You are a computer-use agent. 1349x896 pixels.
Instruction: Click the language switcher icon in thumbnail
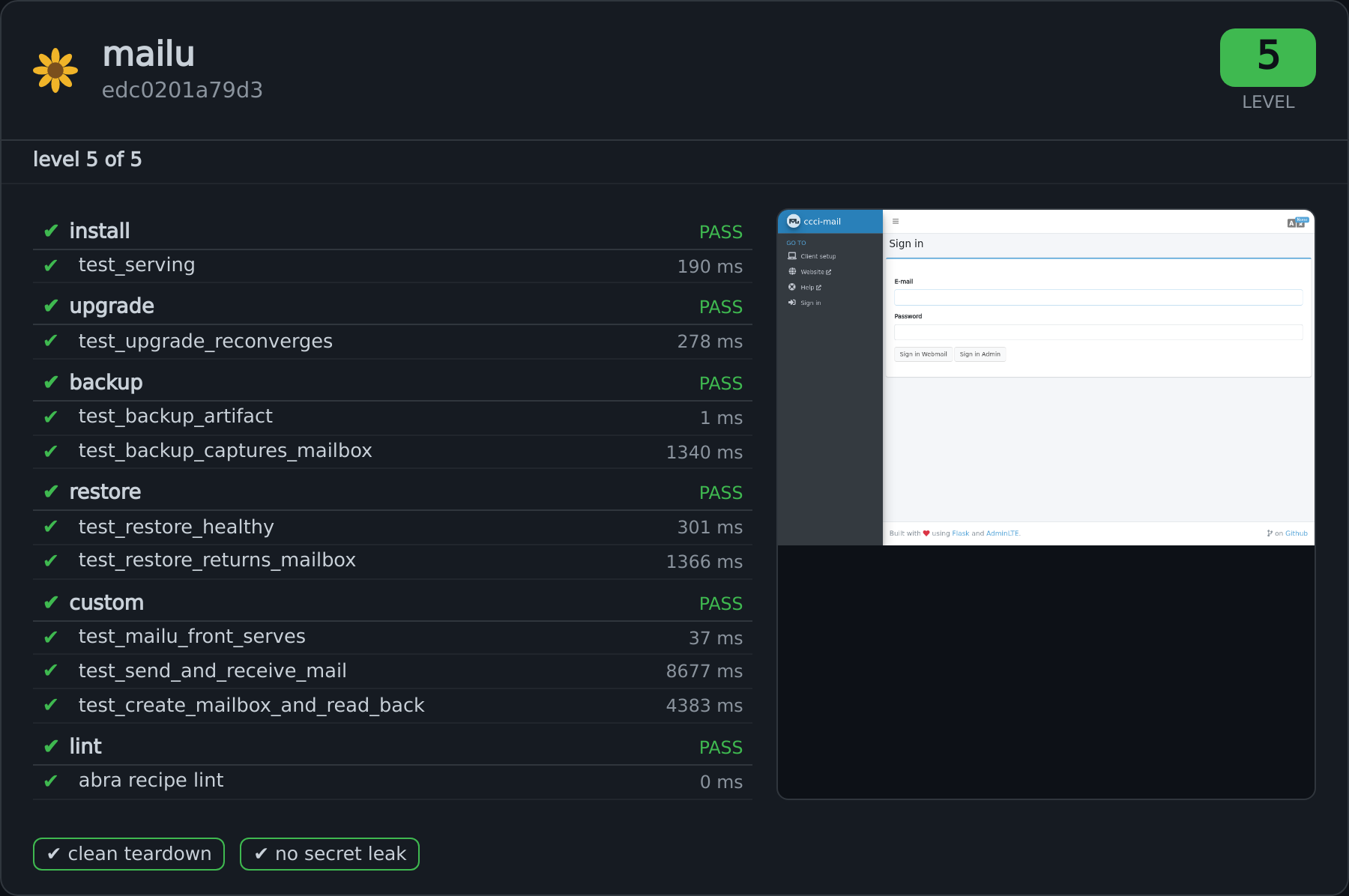pos(1297,223)
